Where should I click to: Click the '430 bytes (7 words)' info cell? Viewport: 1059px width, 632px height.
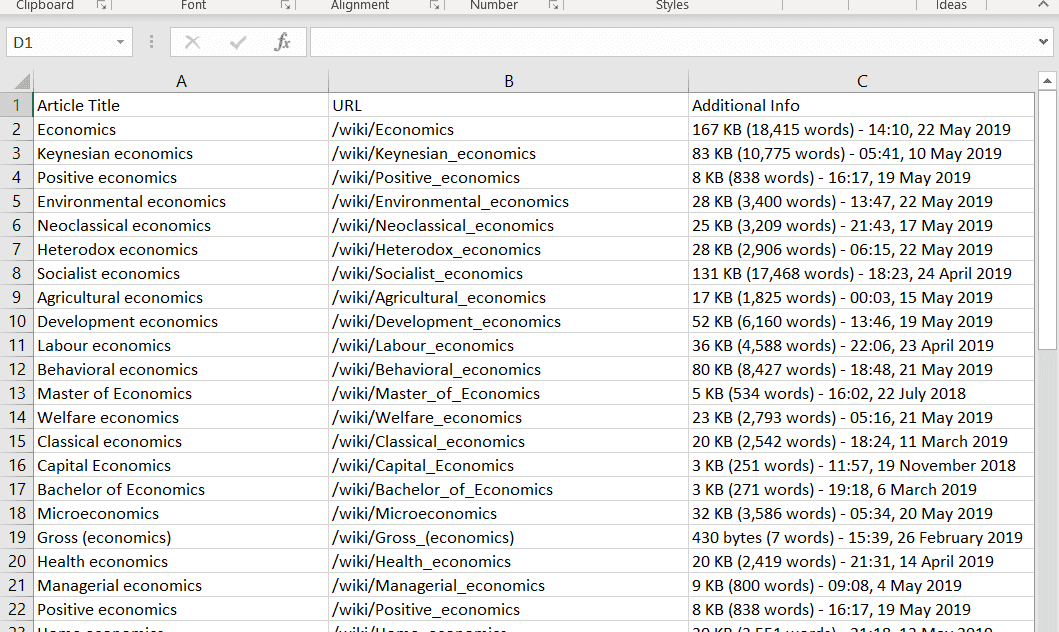pos(862,537)
